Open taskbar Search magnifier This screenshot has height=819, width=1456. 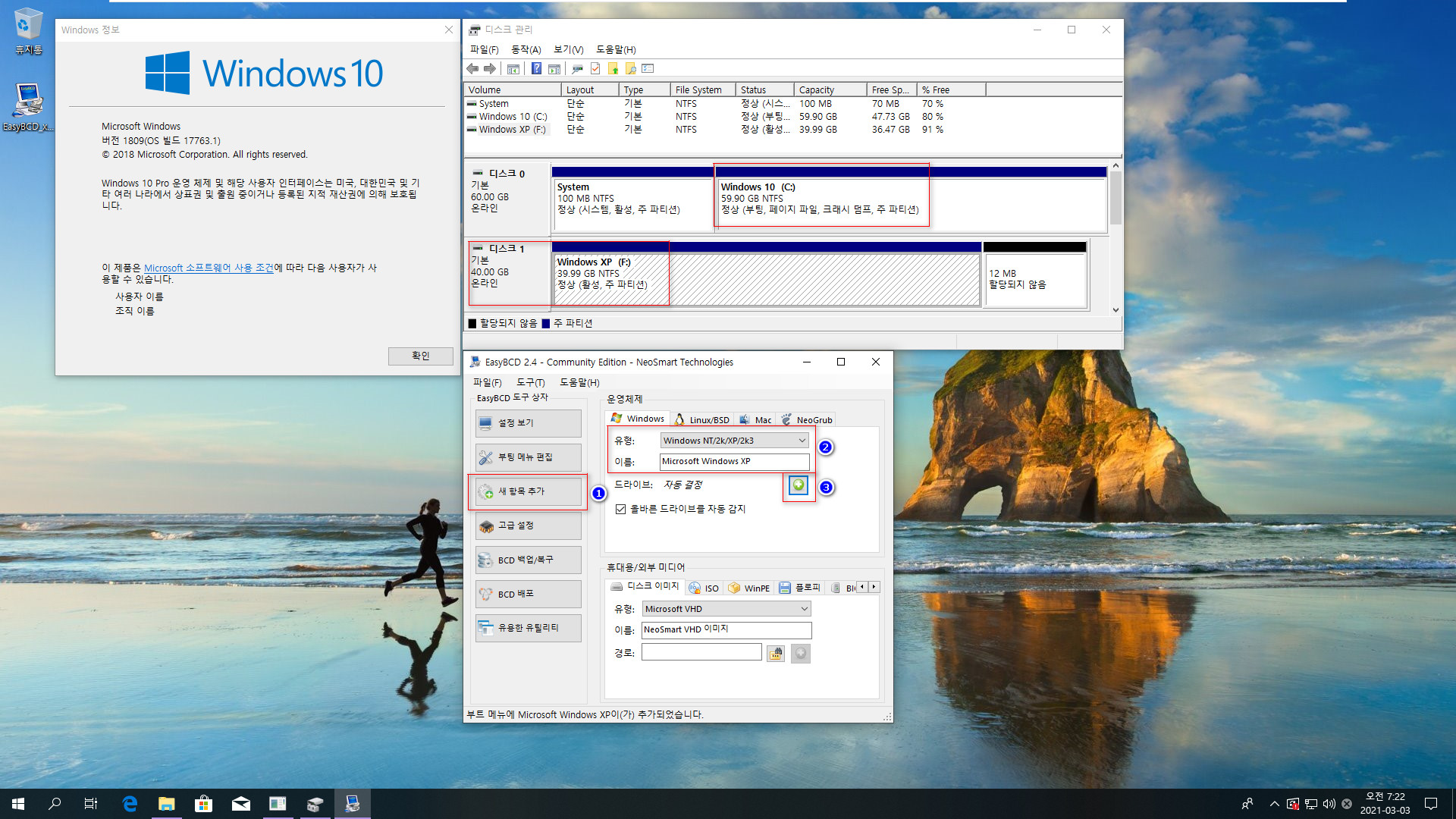click(55, 804)
